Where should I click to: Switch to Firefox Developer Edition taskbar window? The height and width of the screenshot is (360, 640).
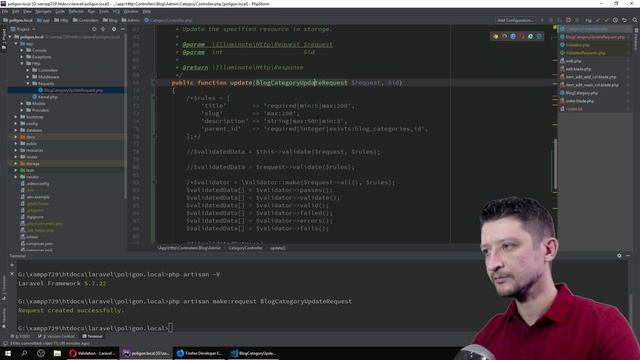pos(199,353)
